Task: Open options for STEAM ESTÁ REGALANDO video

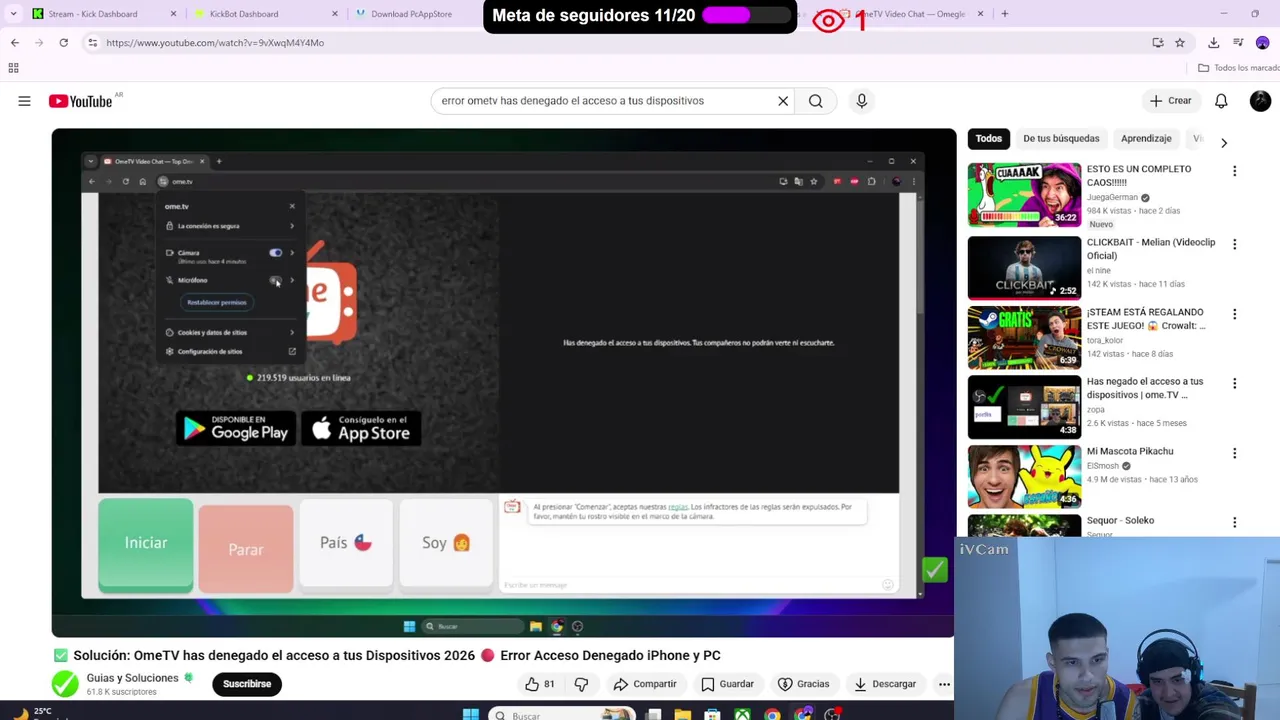Action: tap(1234, 314)
